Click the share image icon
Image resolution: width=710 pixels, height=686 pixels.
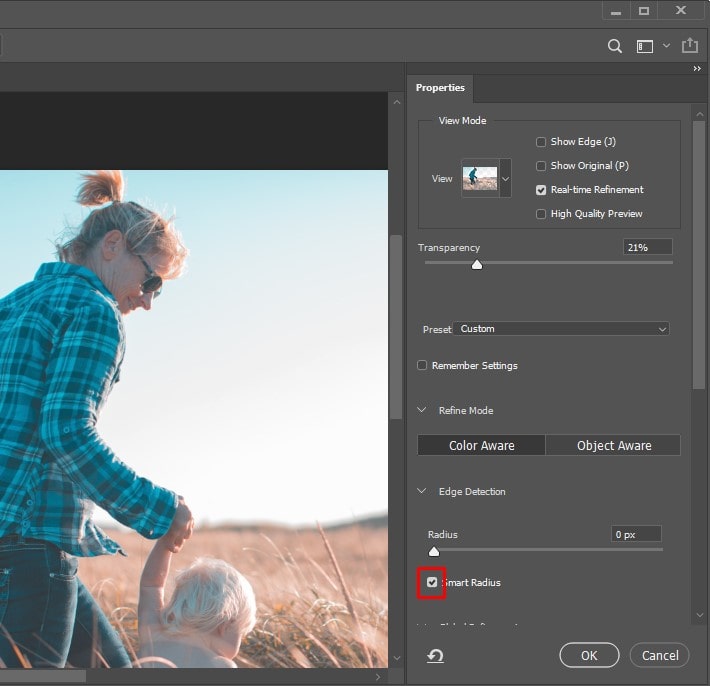pyautogui.click(x=689, y=46)
